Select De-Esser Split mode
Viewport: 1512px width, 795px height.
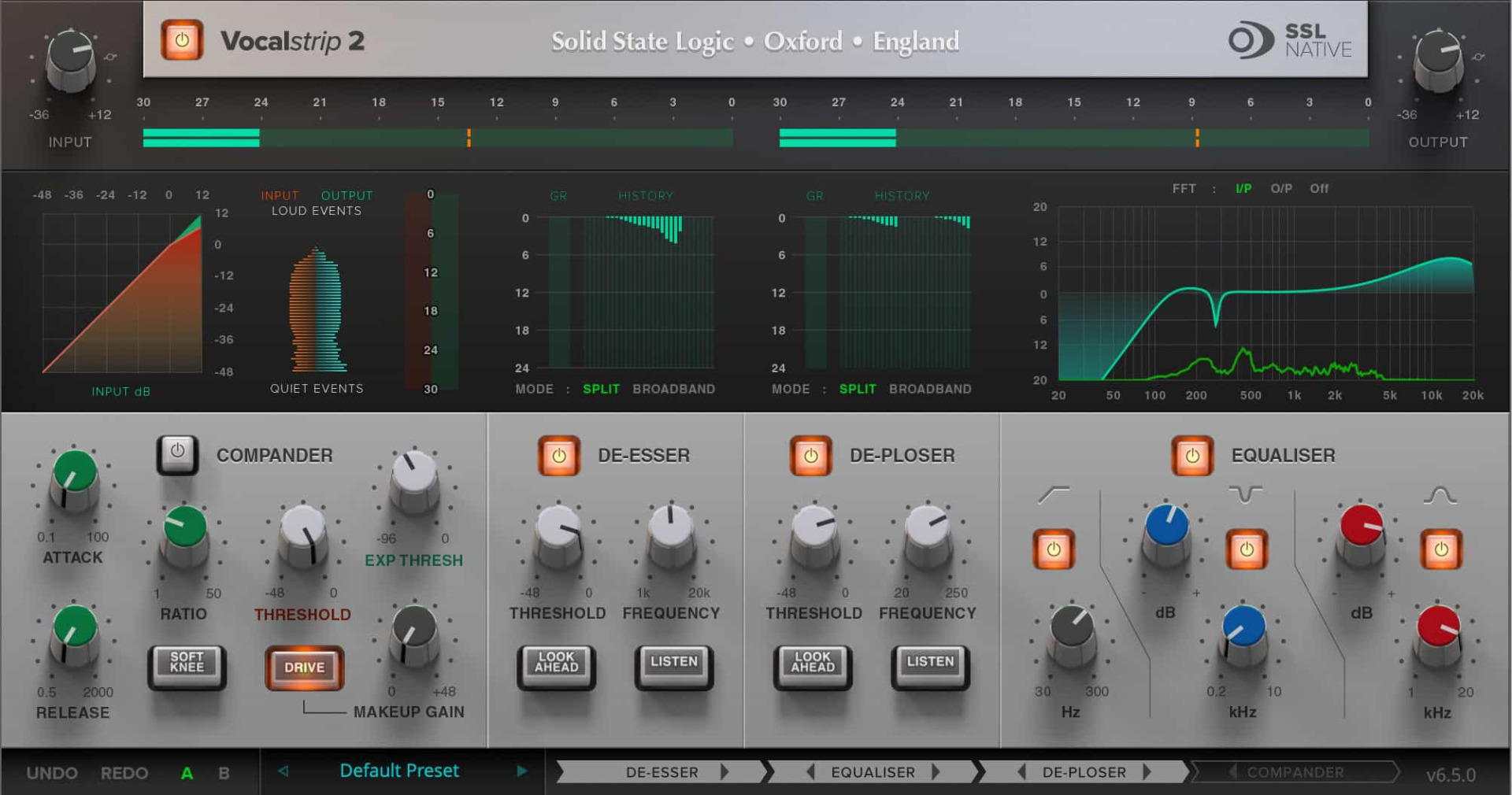[x=601, y=389]
